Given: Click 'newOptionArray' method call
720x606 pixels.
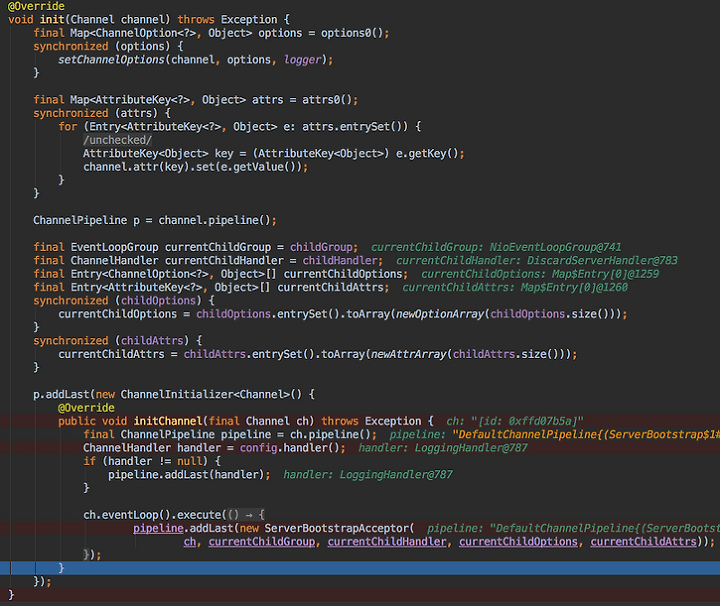Looking at the screenshot, I should (x=440, y=314).
